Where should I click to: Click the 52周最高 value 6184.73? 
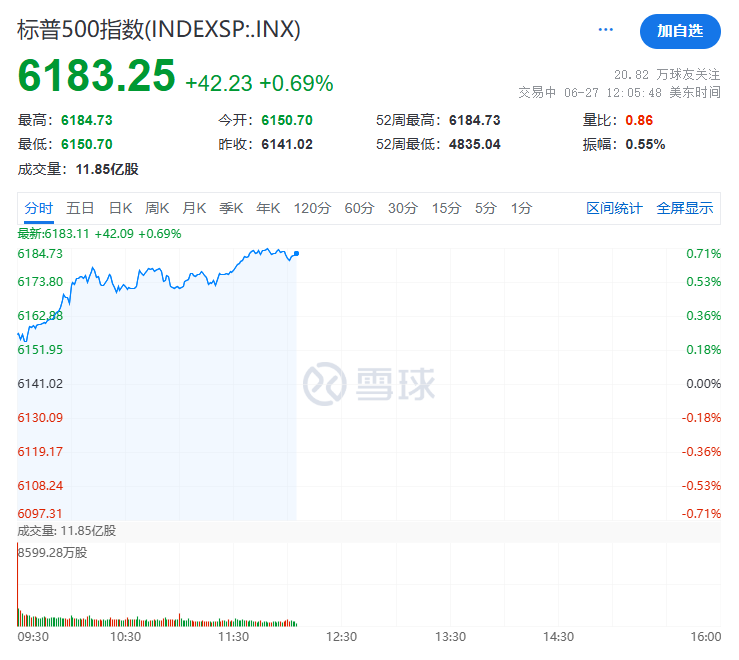click(475, 120)
